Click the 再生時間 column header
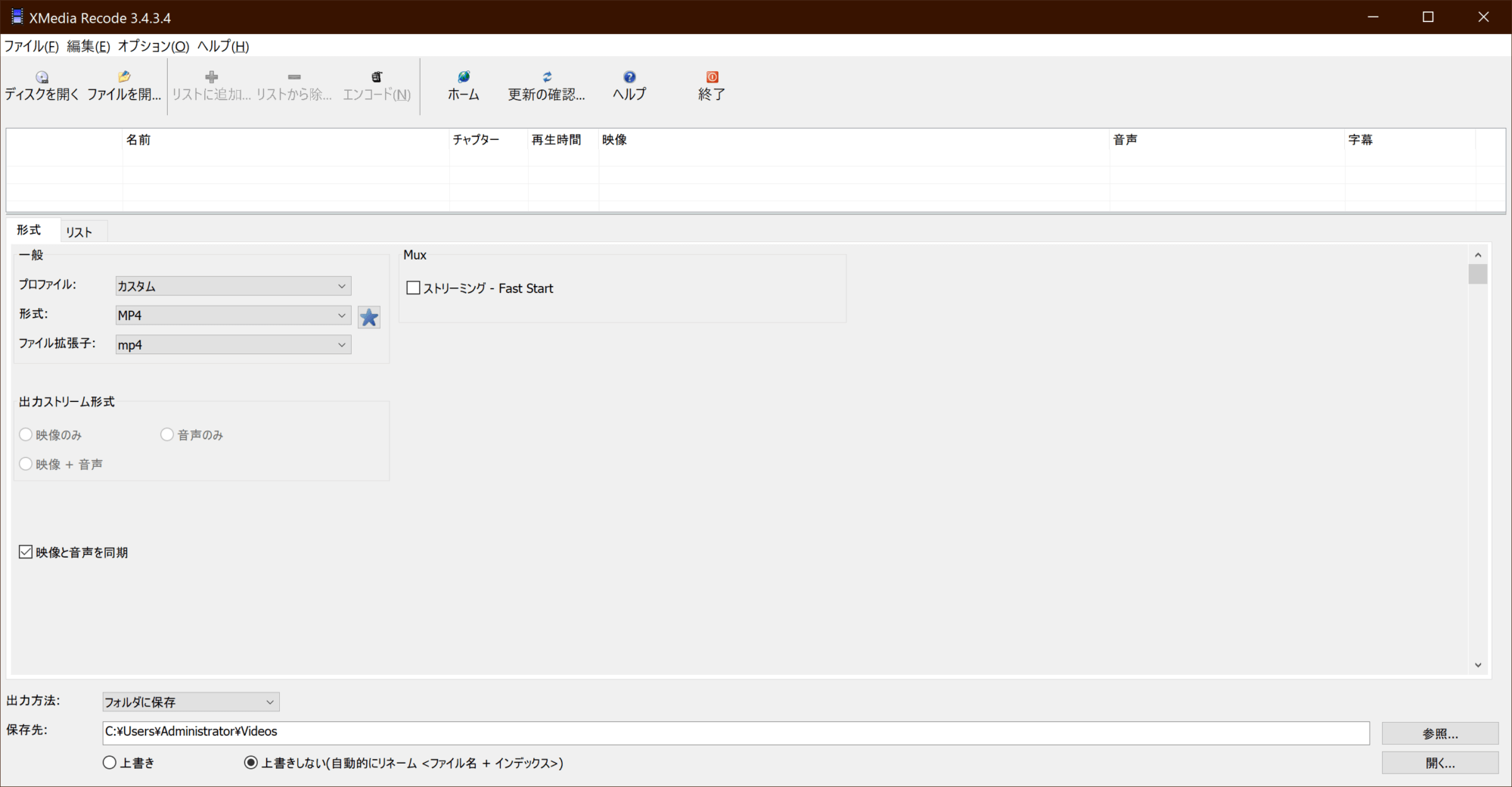Viewport: 1512px width, 787px height. point(564,140)
